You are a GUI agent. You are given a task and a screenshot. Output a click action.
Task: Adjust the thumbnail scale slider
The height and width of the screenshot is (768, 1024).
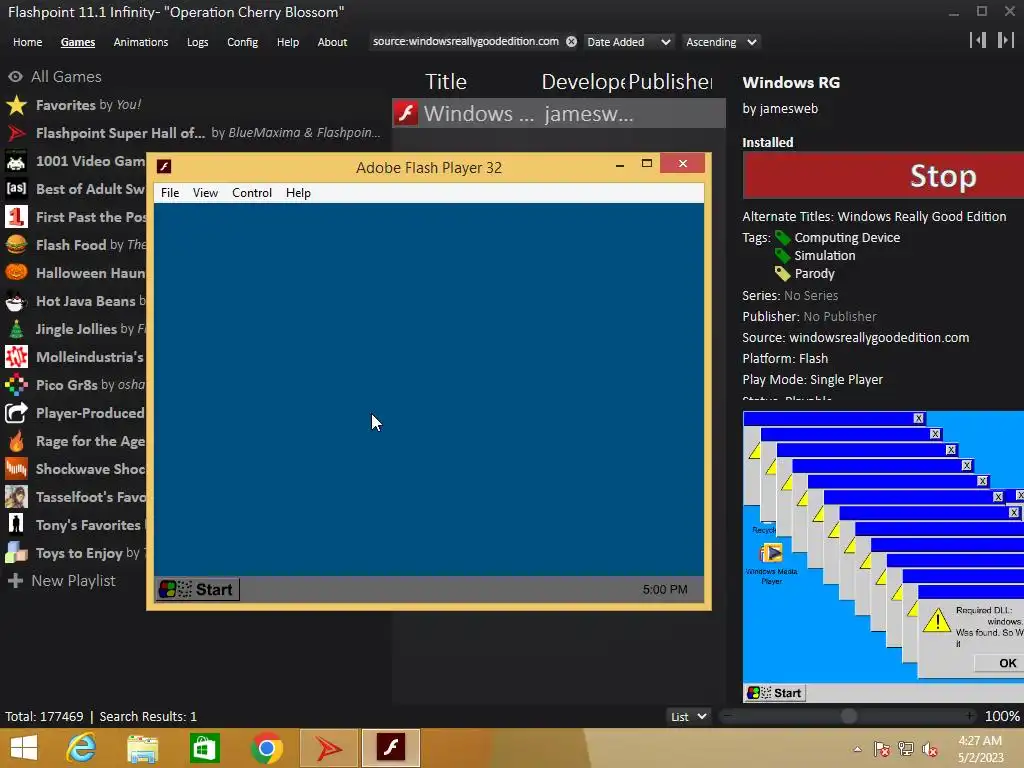click(x=848, y=716)
